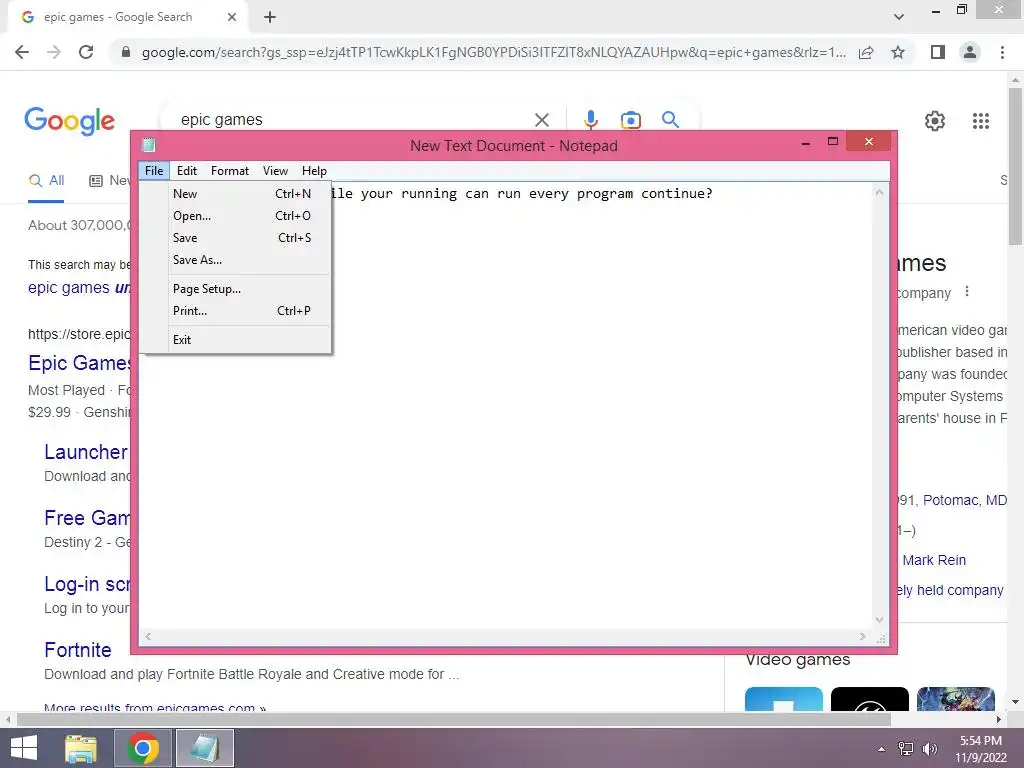Image resolution: width=1024 pixels, height=768 pixels.
Task: Open Chrome tab search dropdown arrow
Action: click(899, 17)
